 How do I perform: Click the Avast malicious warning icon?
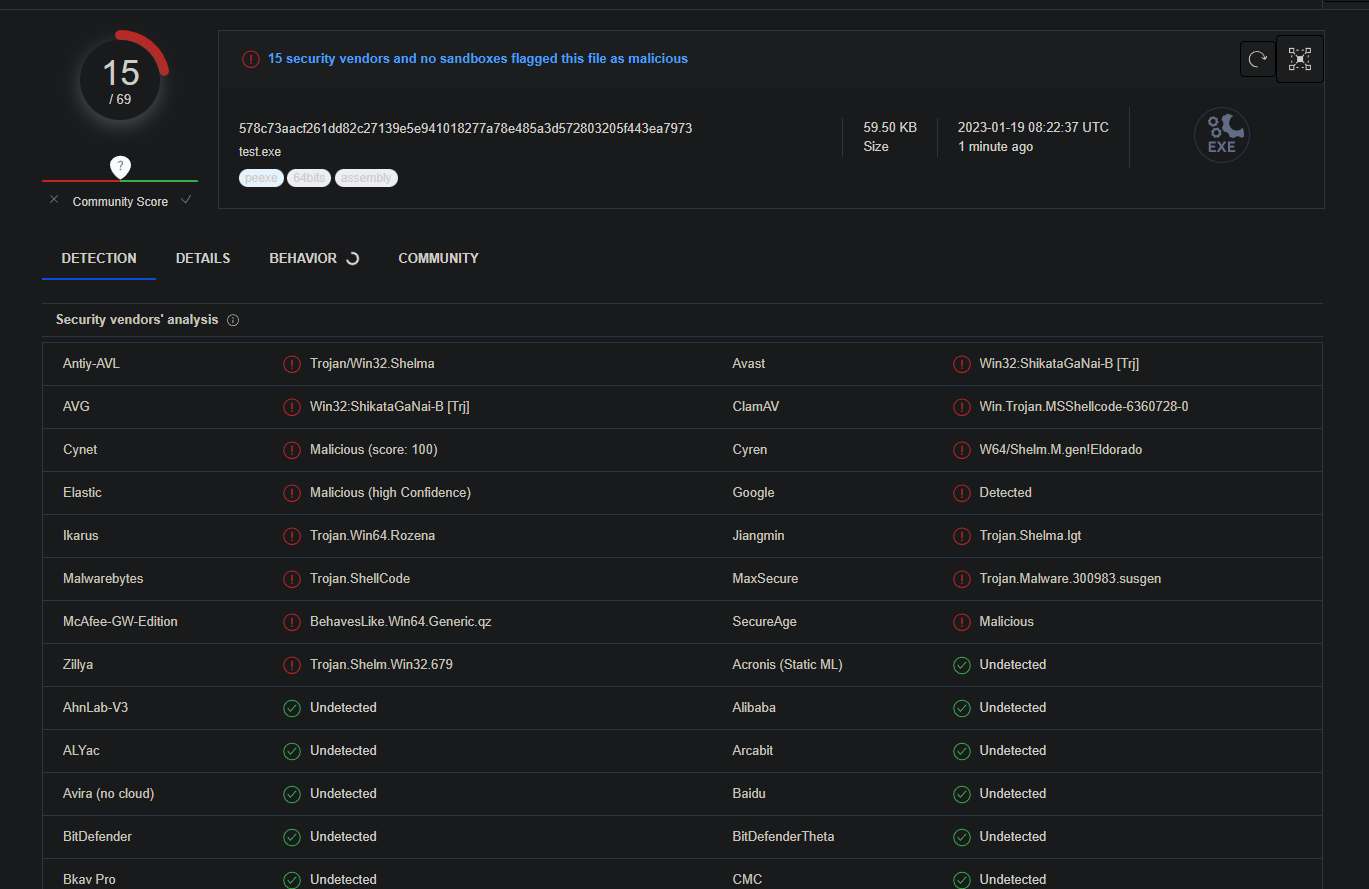tap(962, 364)
